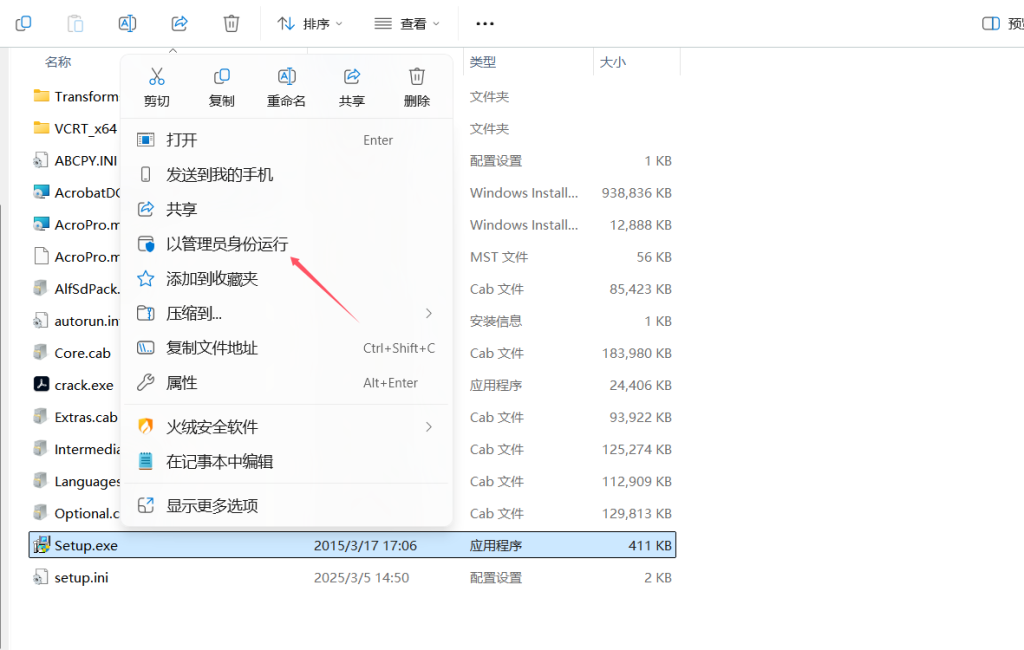This screenshot has width=1024, height=650.
Task: Click the Copy icon in the Explorer toolbar
Action: tap(23, 22)
